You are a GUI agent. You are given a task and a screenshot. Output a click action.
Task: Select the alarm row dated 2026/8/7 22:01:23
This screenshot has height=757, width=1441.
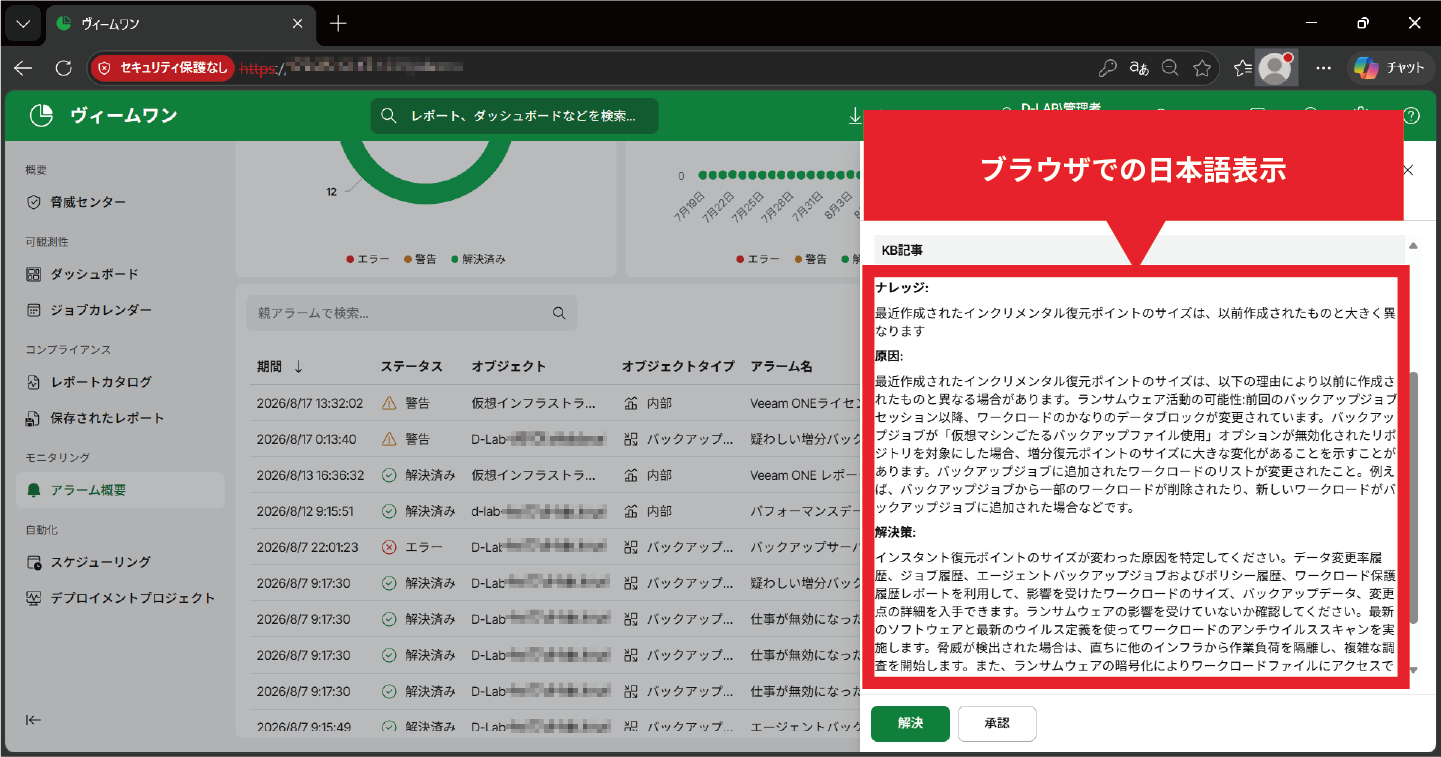pos(553,548)
